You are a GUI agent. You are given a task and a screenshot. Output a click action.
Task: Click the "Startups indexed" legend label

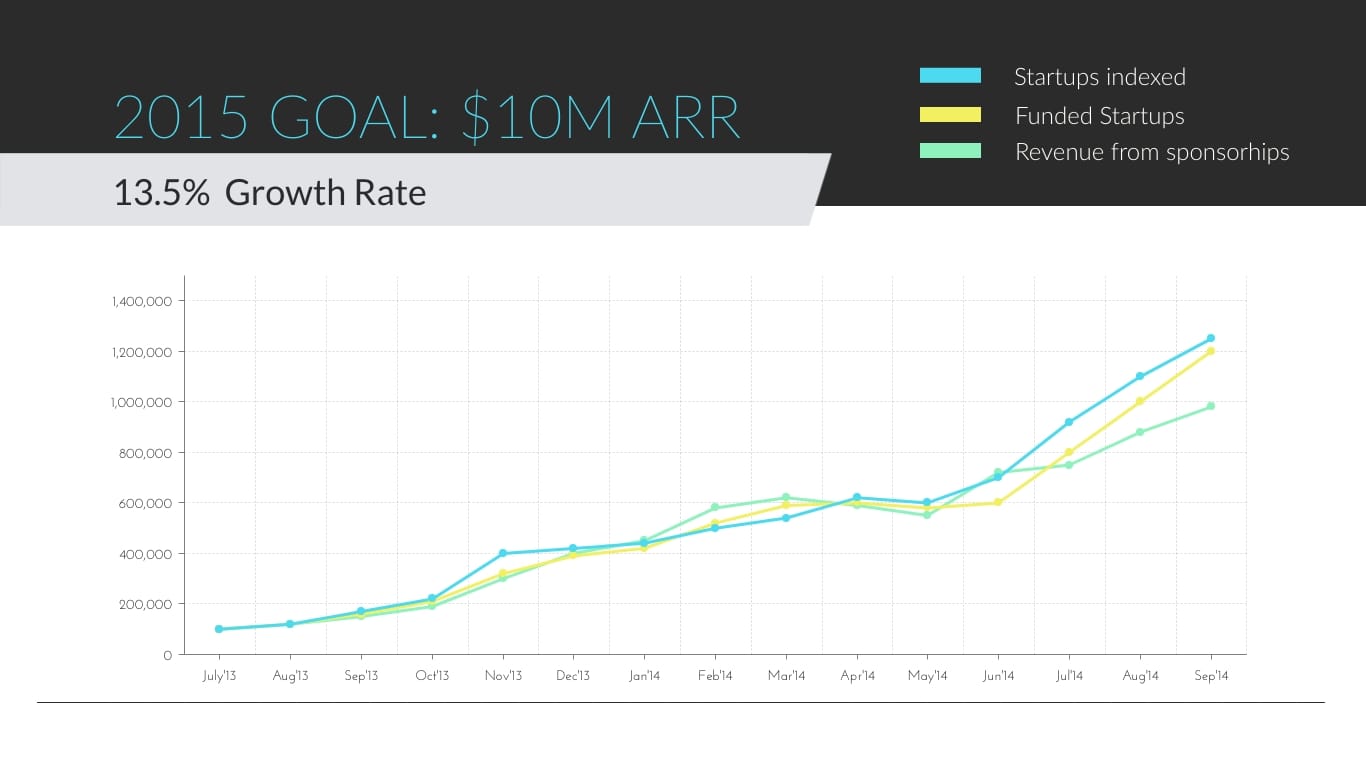[x=1099, y=77]
